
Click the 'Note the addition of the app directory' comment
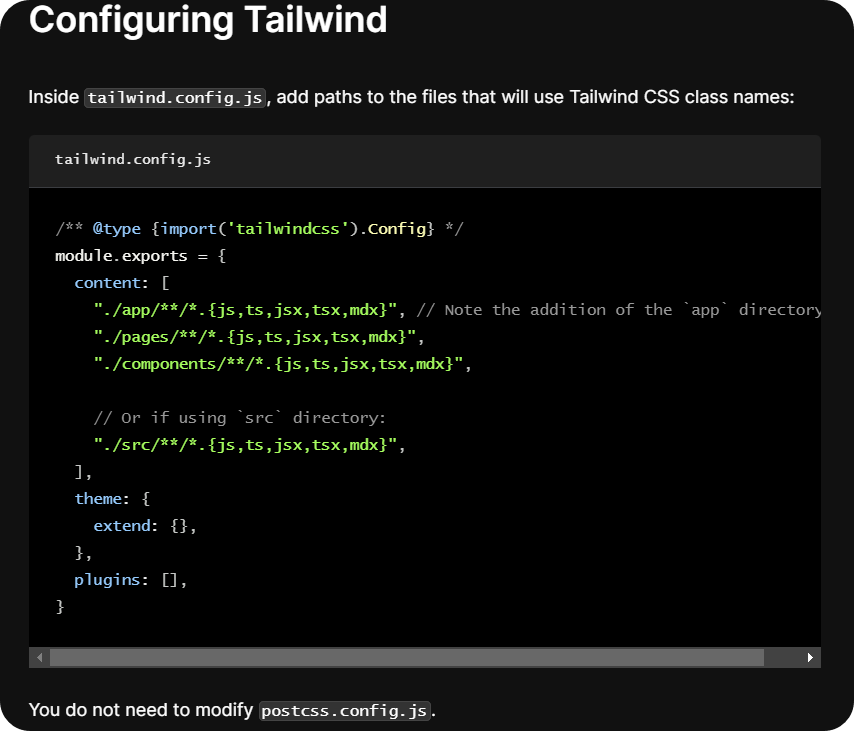[619, 310]
